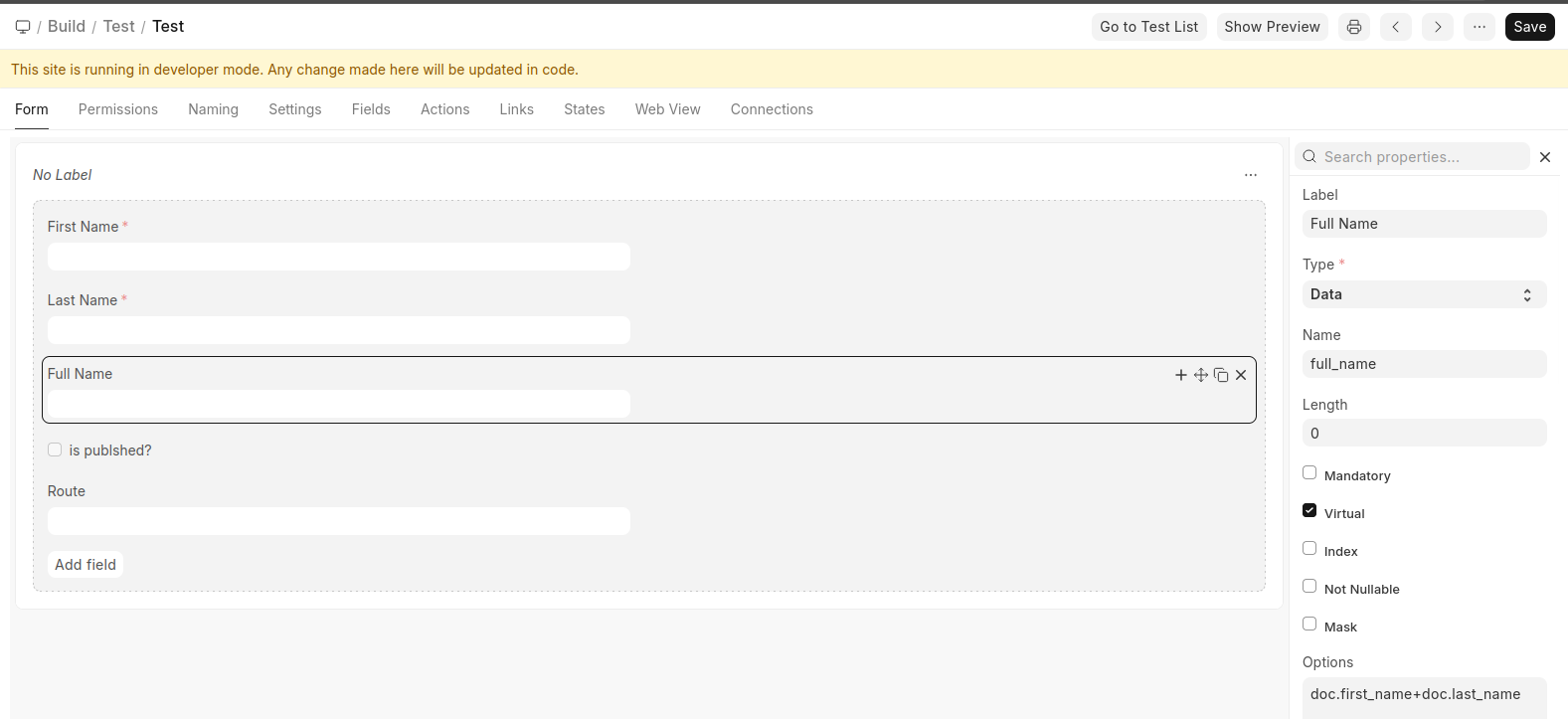Viewport: 1568px width, 719px height.
Task: Click the plus icon on Full Name field
Action: 1180,375
